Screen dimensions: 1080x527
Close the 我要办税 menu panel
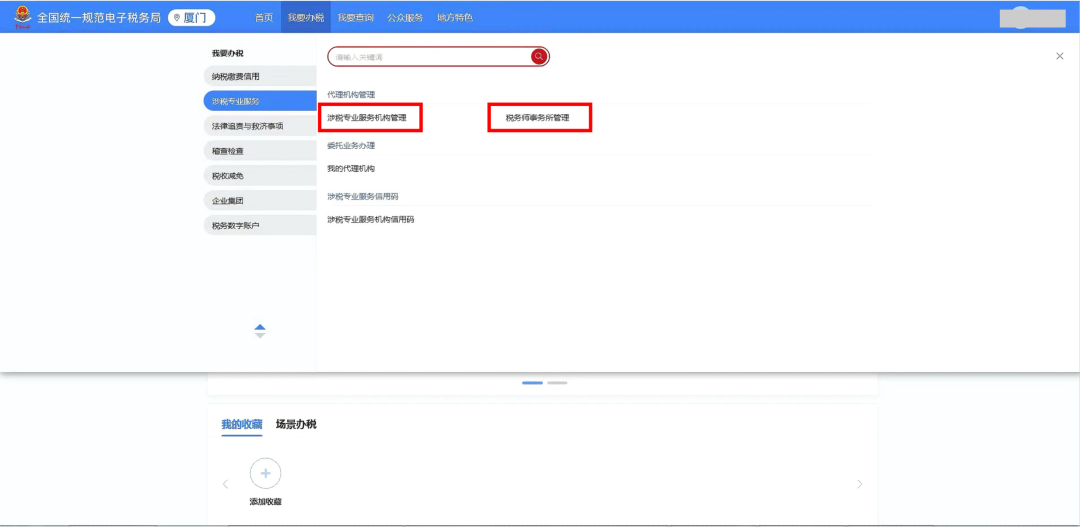click(1059, 56)
